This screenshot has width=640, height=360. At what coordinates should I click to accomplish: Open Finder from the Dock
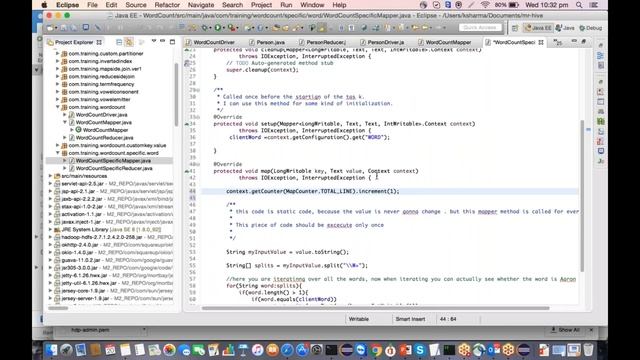(52, 350)
